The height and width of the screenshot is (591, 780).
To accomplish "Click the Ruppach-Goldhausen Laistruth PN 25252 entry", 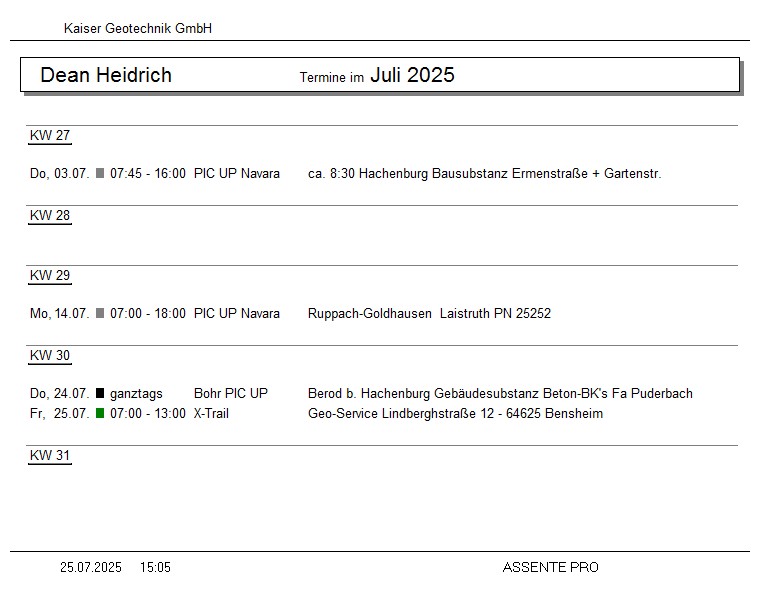I will click(x=429, y=314).
